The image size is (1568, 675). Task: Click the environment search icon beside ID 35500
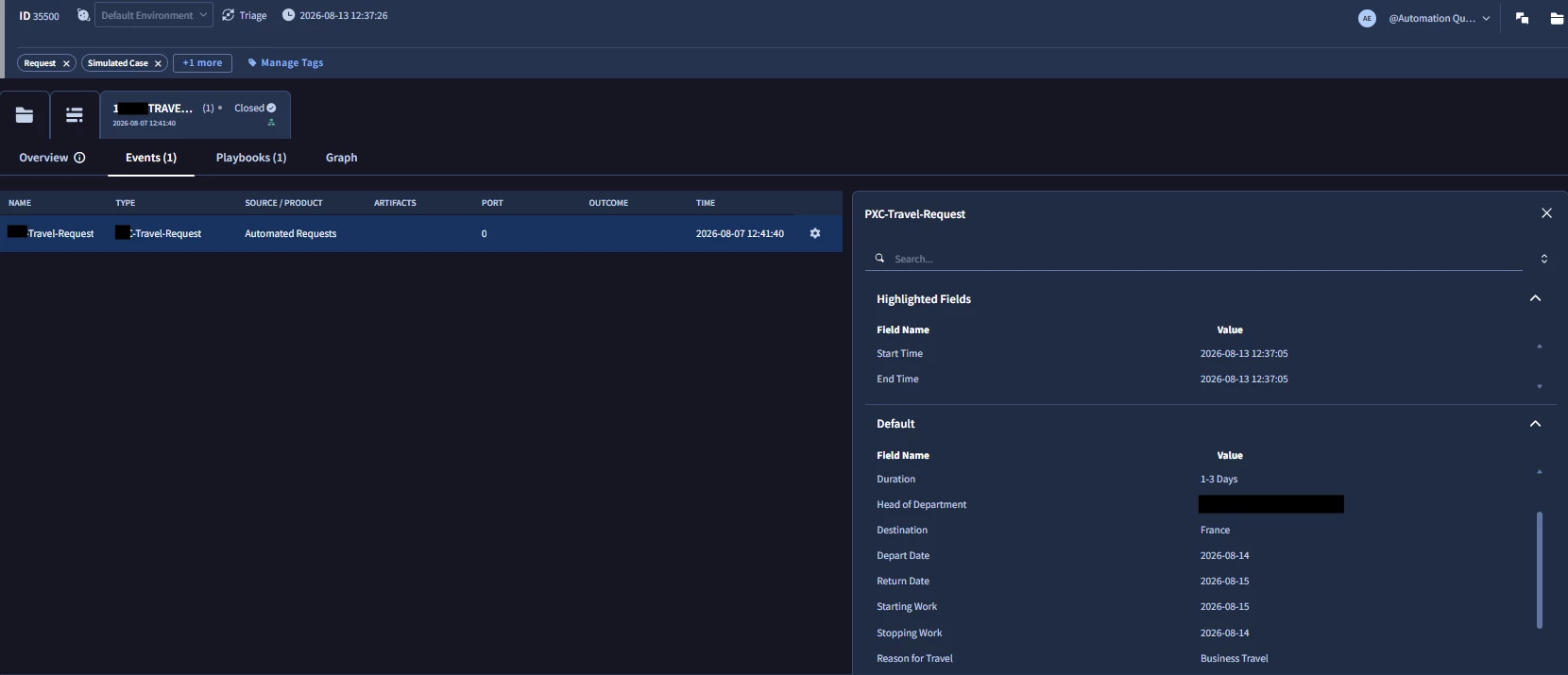pos(83,15)
